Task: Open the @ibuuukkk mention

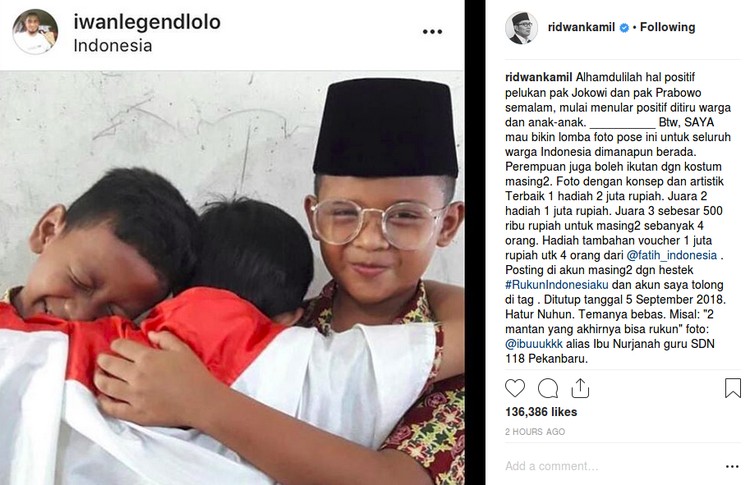Action: [534, 344]
